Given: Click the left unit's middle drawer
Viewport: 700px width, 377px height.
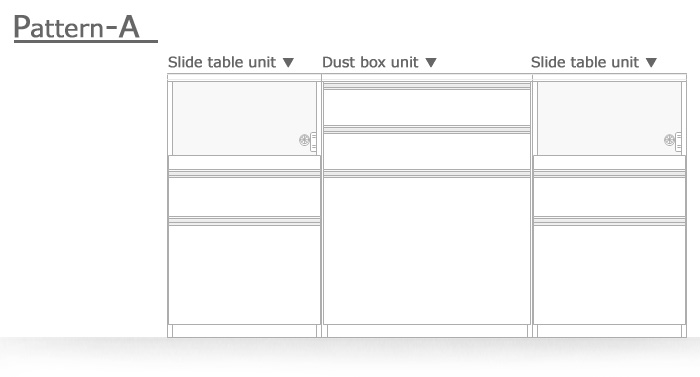Looking at the screenshot, I should pos(244,197).
